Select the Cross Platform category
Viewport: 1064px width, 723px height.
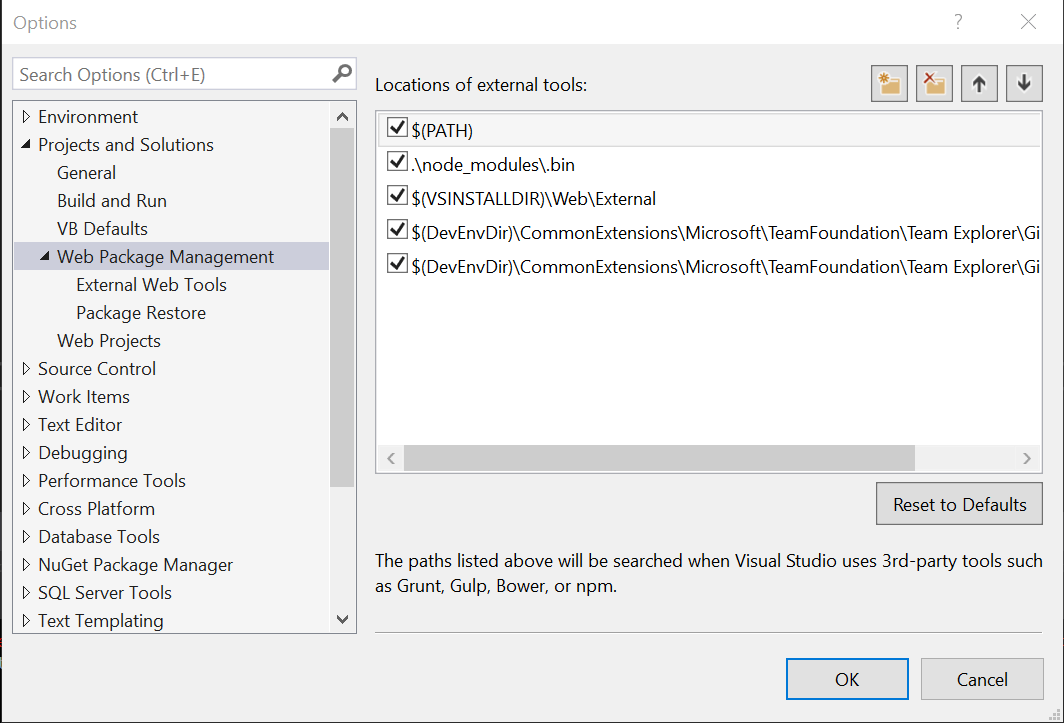(x=96, y=508)
